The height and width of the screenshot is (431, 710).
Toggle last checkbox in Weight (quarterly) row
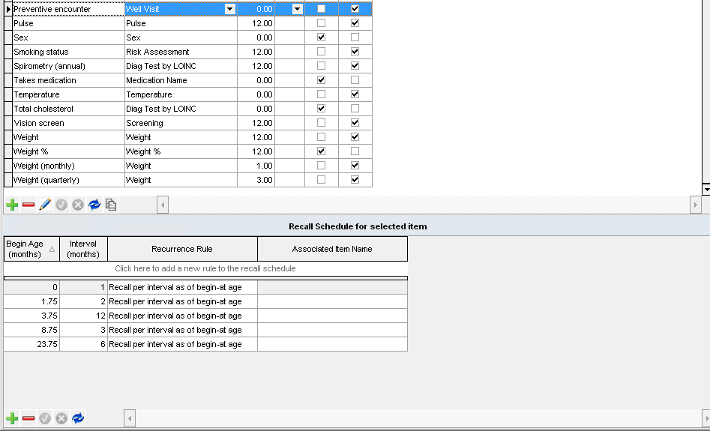click(355, 180)
